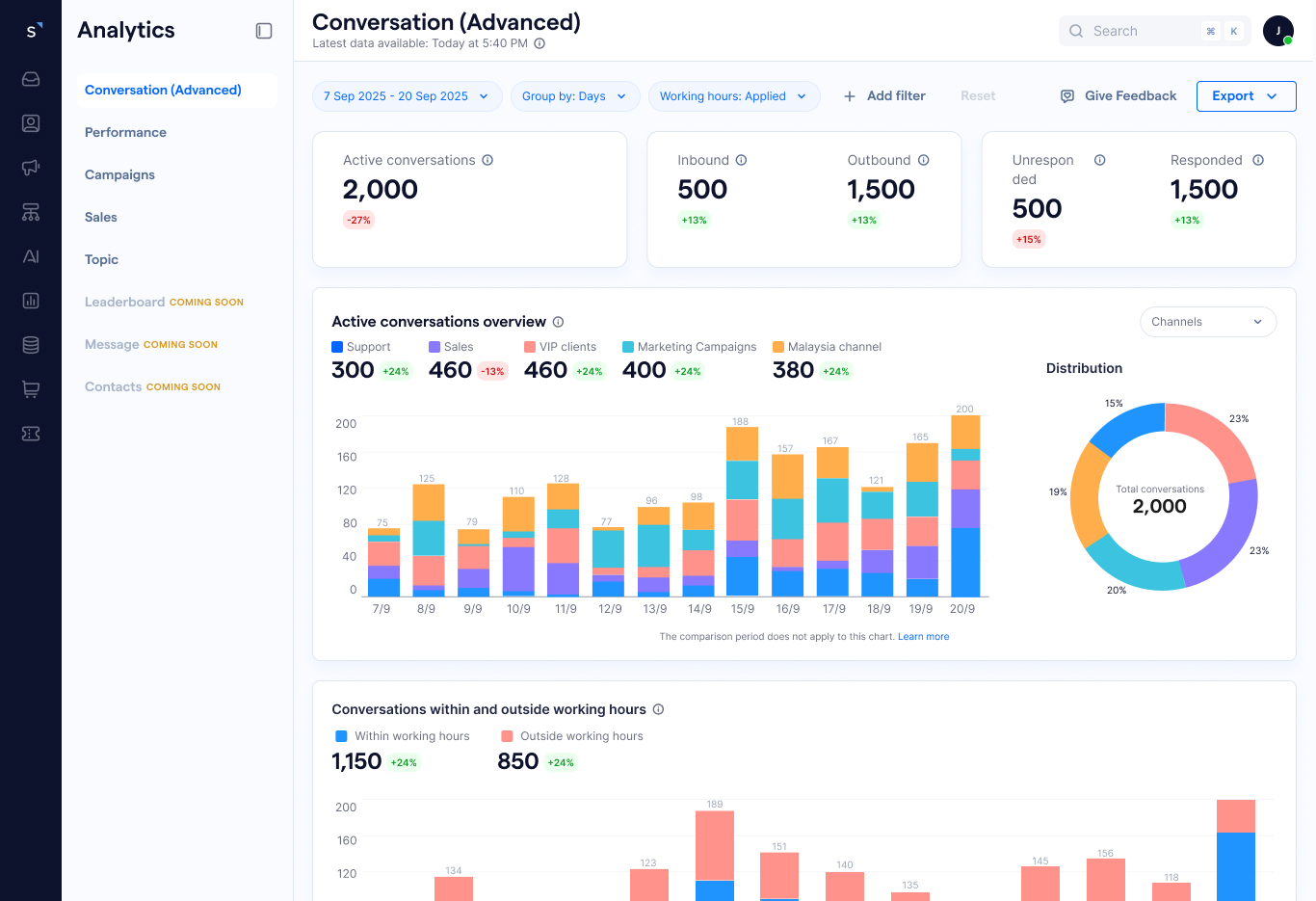Screen dimensions: 1316x901
Task: Expand the Group by: Days dropdown
Action: 574,96
